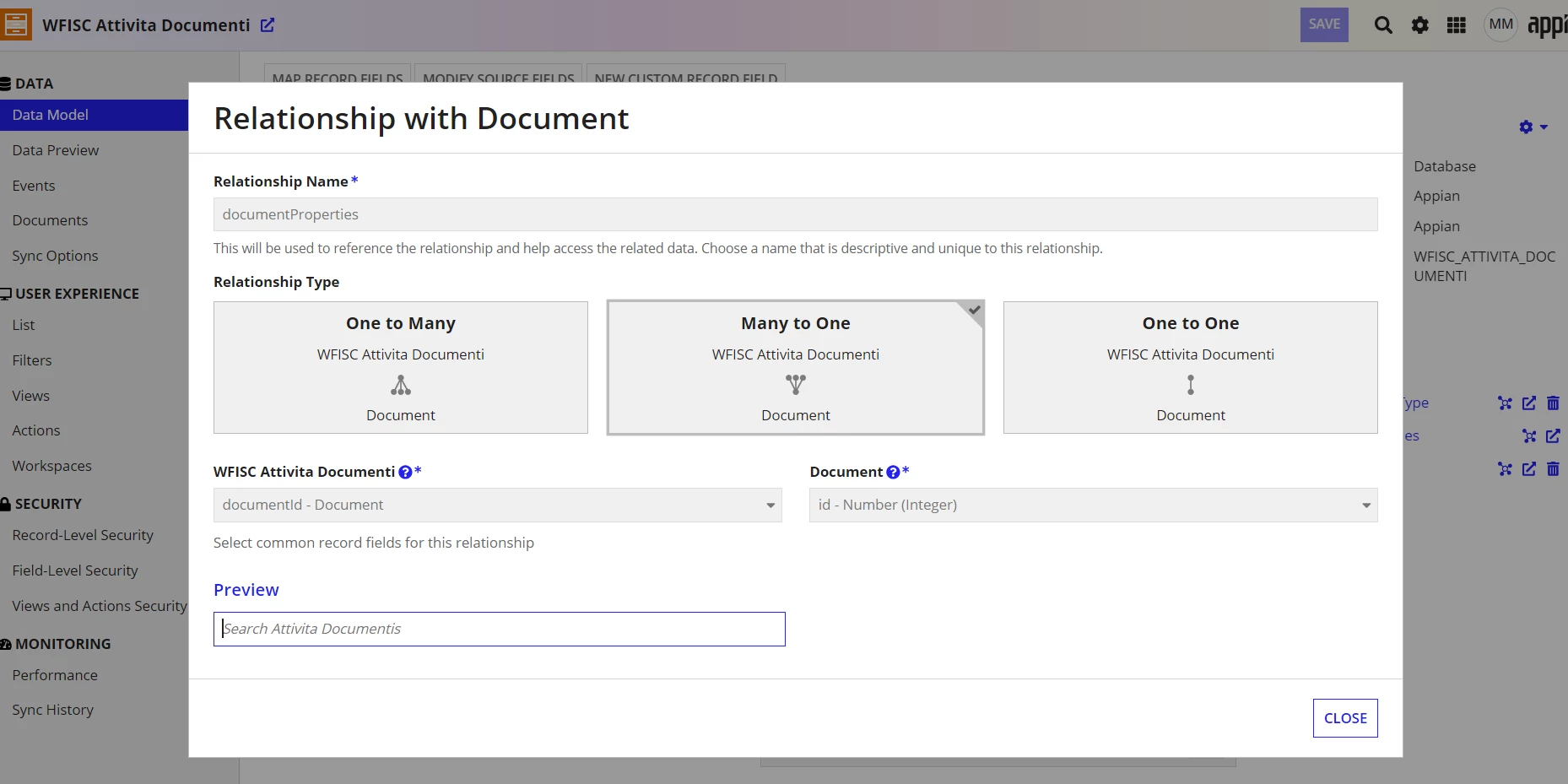The width and height of the screenshot is (1568, 784).
Task: Click the partially hidden 'es' link
Action: click(1412, 436)
